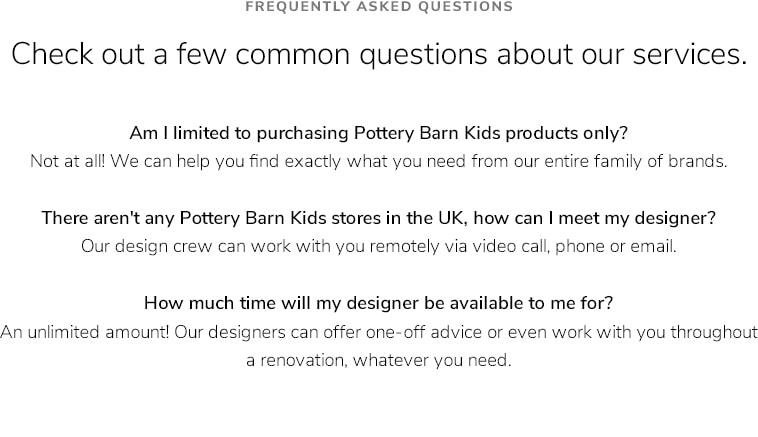The height and width of the screenshot is (437, 758).
Task: Click the Frequently Asked Questions heading
Action: tap(379, 7)
